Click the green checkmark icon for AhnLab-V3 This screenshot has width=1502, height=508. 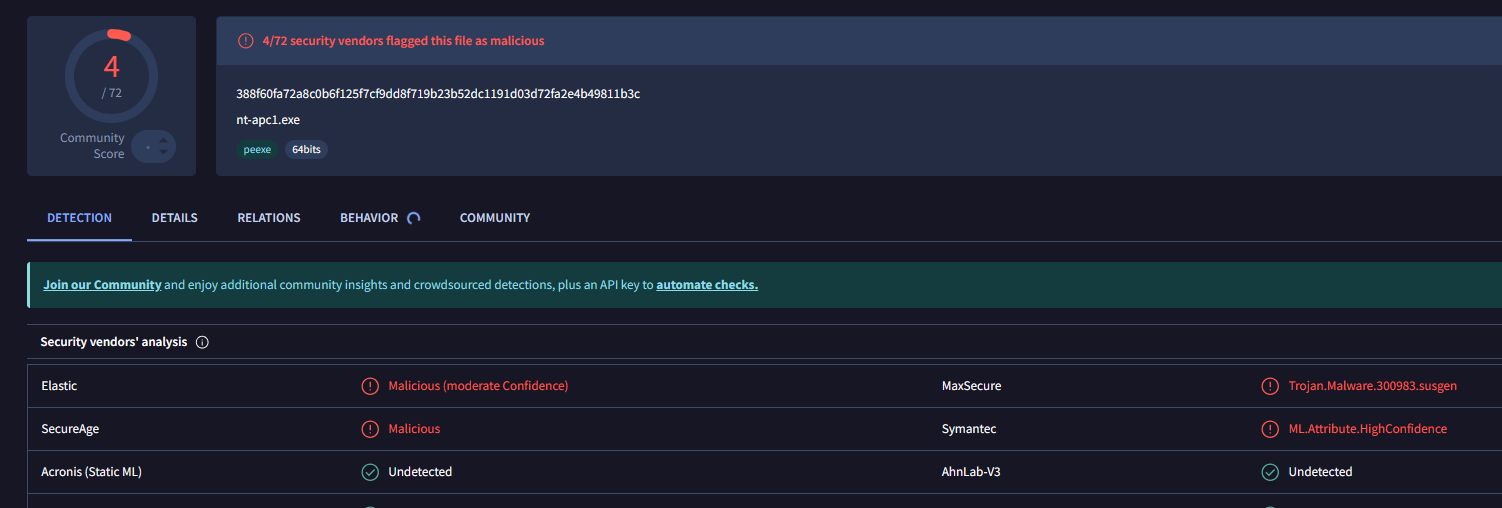pyautogui.click(x=1270, y=472)
